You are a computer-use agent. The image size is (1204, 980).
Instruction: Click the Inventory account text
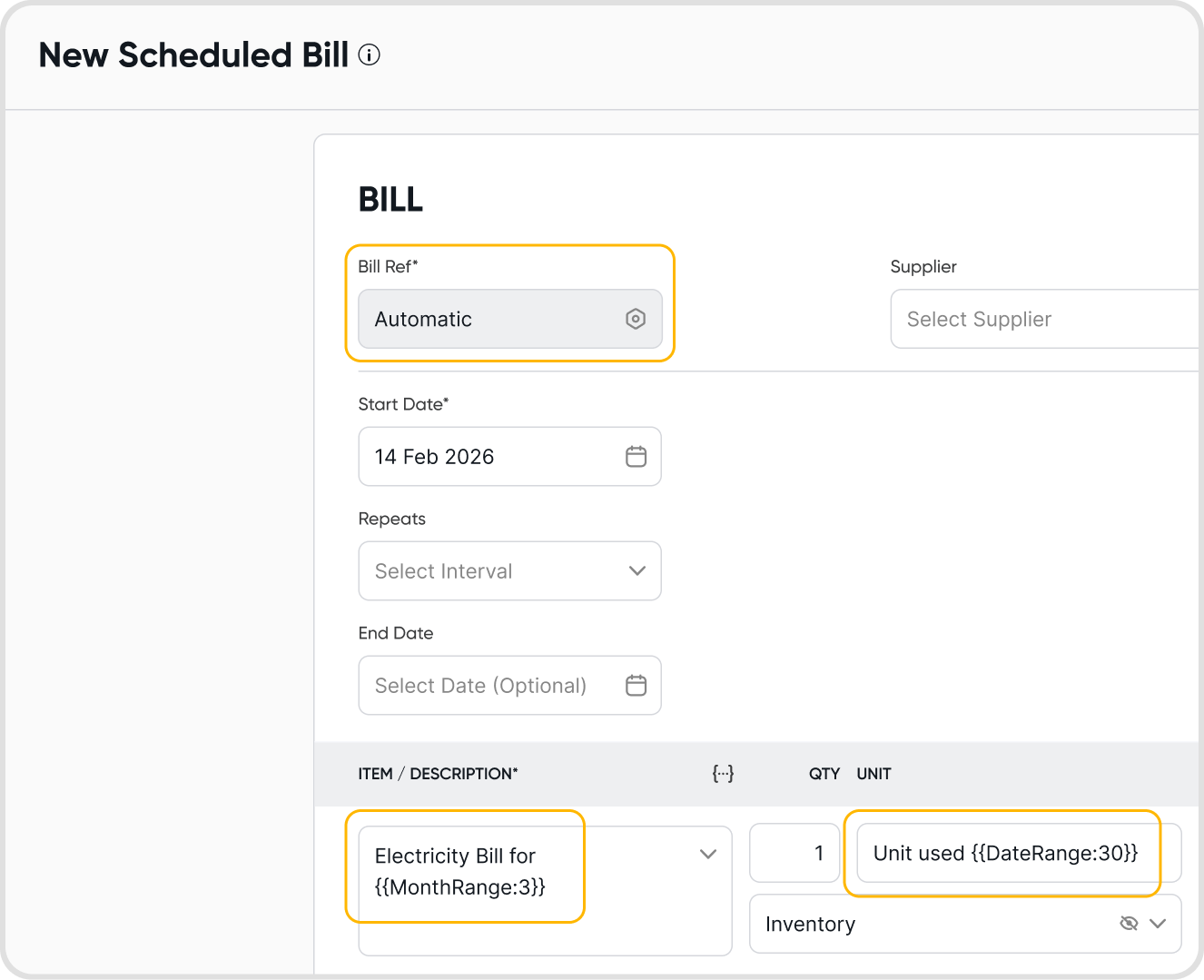pos(810,925)
